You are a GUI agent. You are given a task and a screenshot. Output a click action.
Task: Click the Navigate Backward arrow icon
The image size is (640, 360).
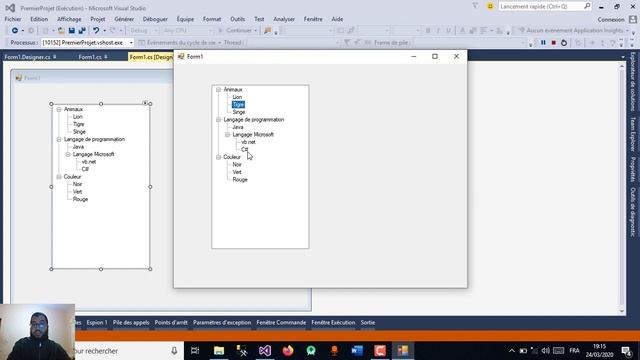click(x=15, y=31)
